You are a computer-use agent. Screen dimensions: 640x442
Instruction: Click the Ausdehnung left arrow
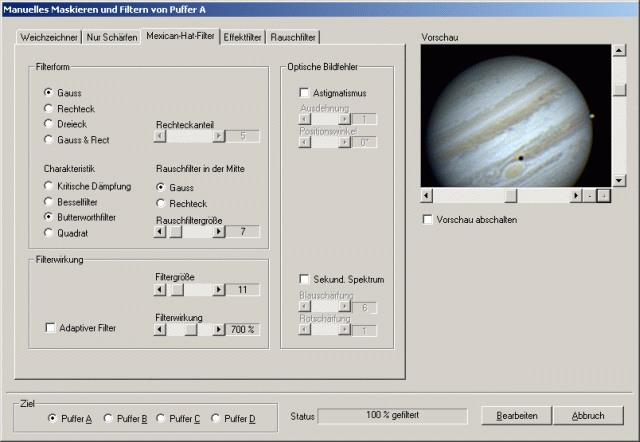304,119
